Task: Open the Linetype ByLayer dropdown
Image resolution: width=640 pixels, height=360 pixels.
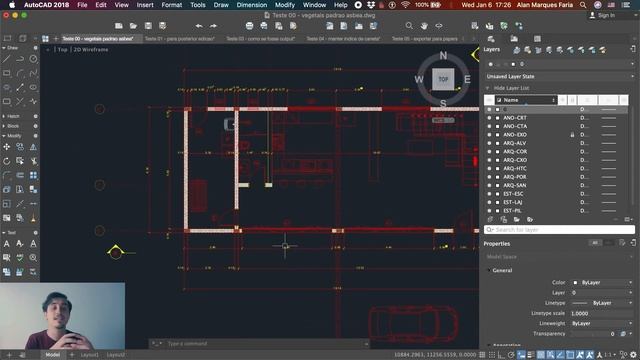Action: 602,303
